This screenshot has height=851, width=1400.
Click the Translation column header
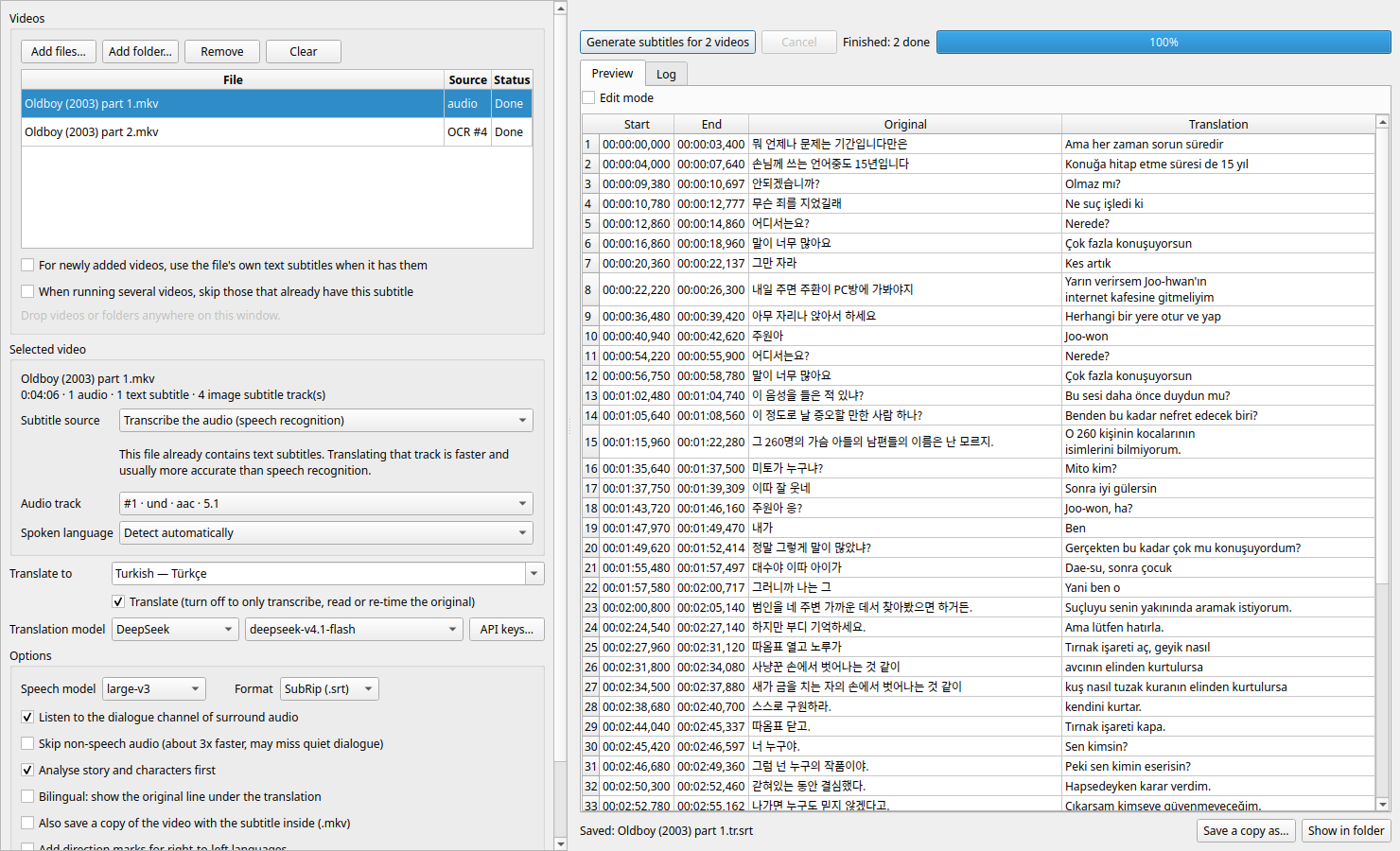pos(1218,125)
